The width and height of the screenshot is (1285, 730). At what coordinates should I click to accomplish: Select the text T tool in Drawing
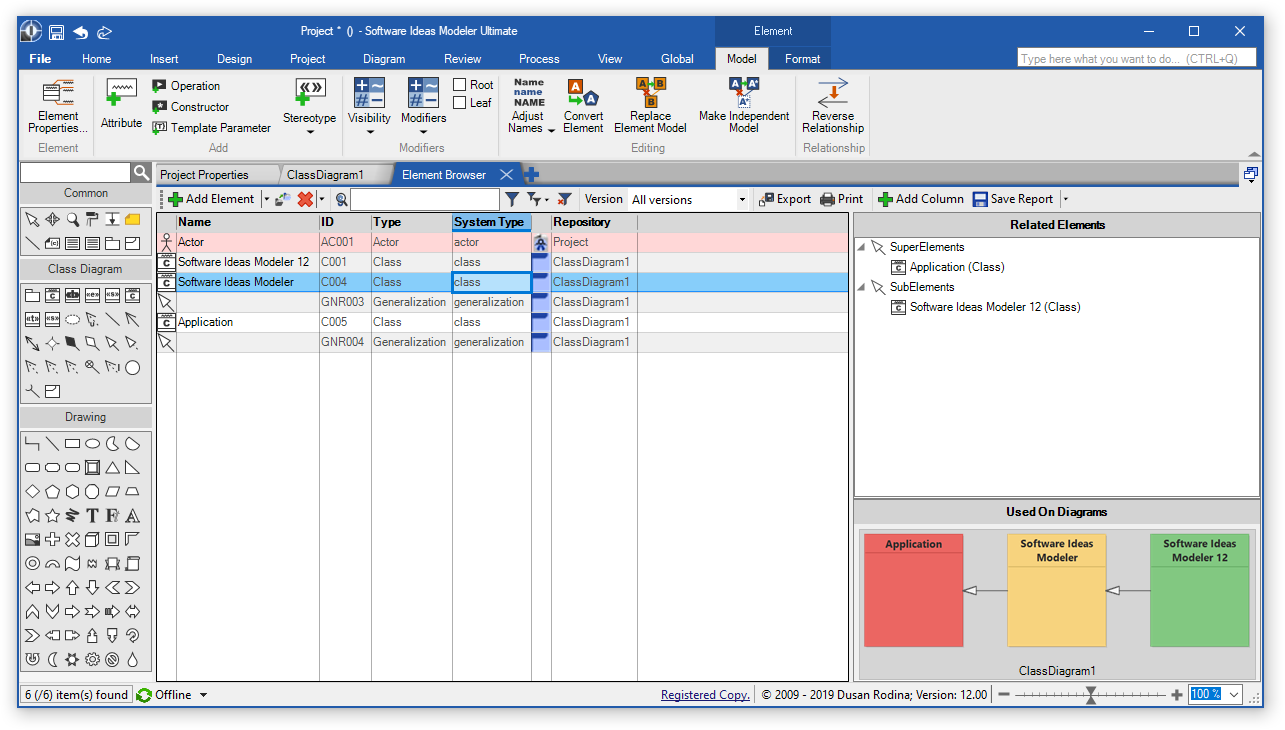coord(92,516)
